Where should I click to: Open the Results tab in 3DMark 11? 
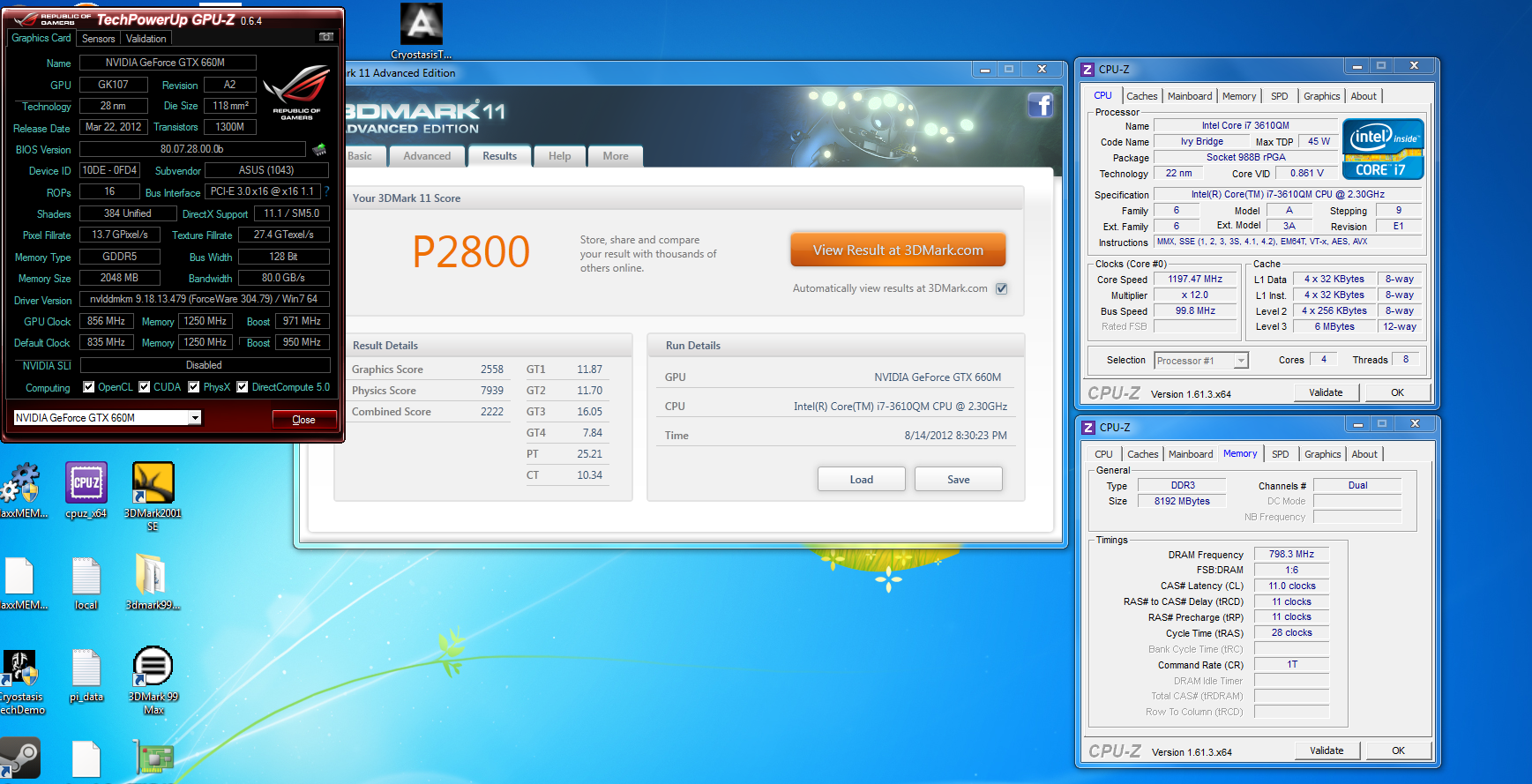(x=499, y=156)
